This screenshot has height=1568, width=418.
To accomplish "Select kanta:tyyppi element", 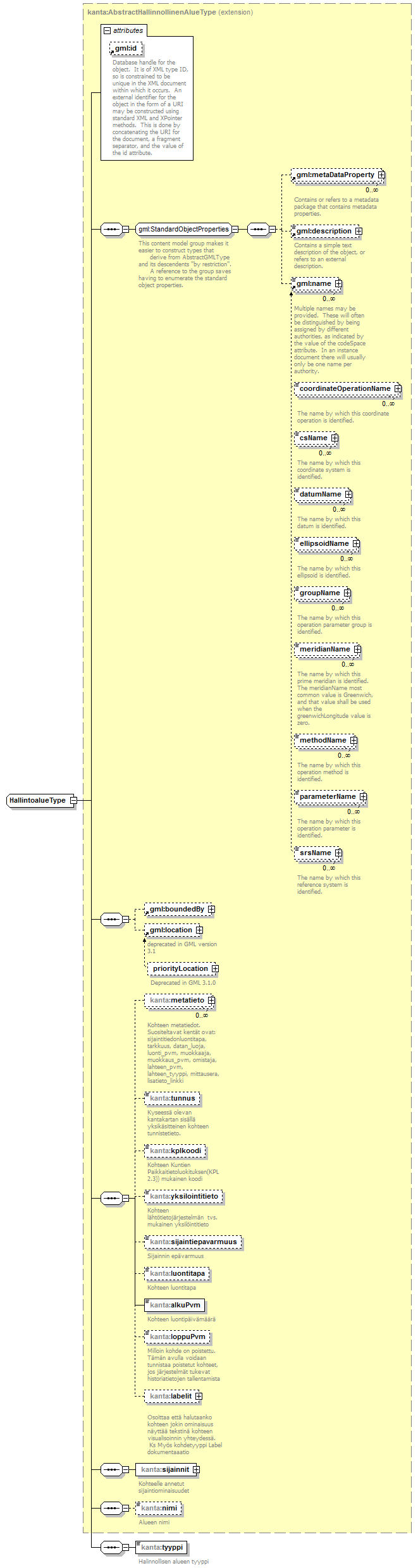I will [x=162, y=1547].
